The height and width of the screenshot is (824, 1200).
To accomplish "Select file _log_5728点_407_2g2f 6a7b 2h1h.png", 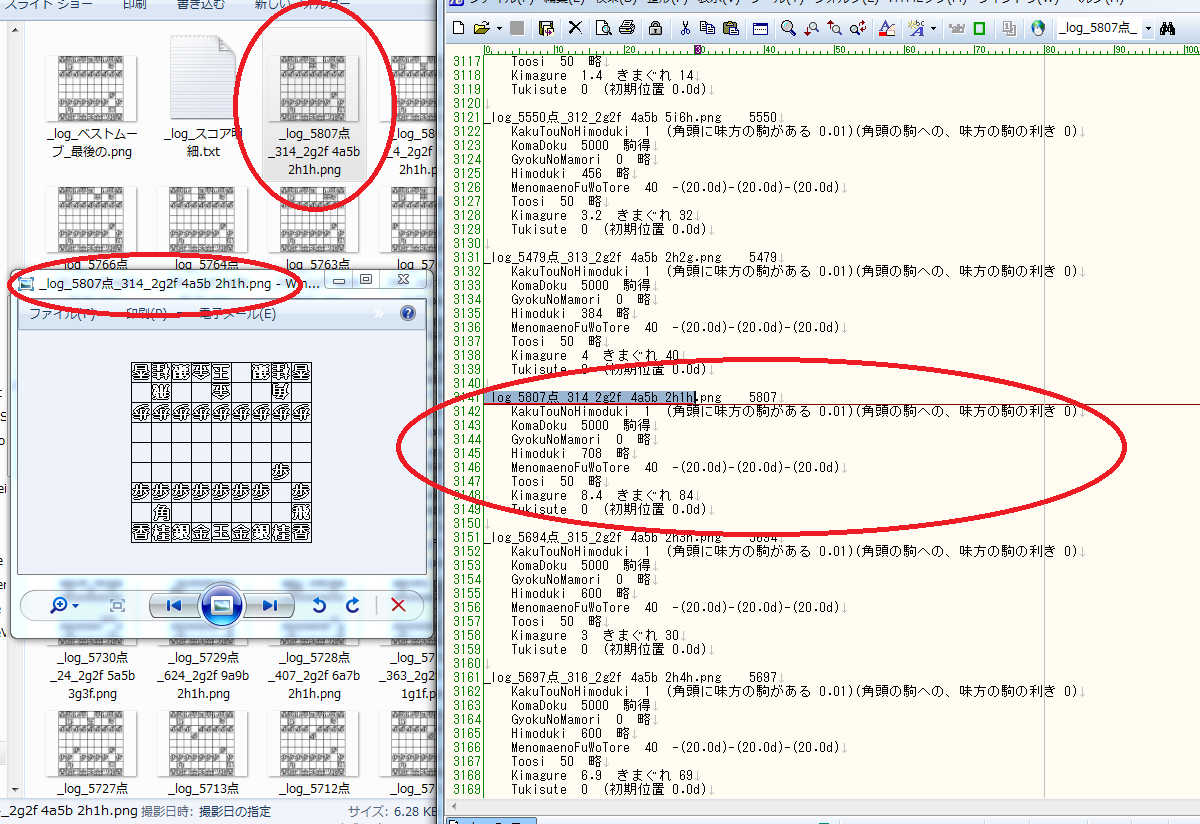I will (x=315, y=675).
